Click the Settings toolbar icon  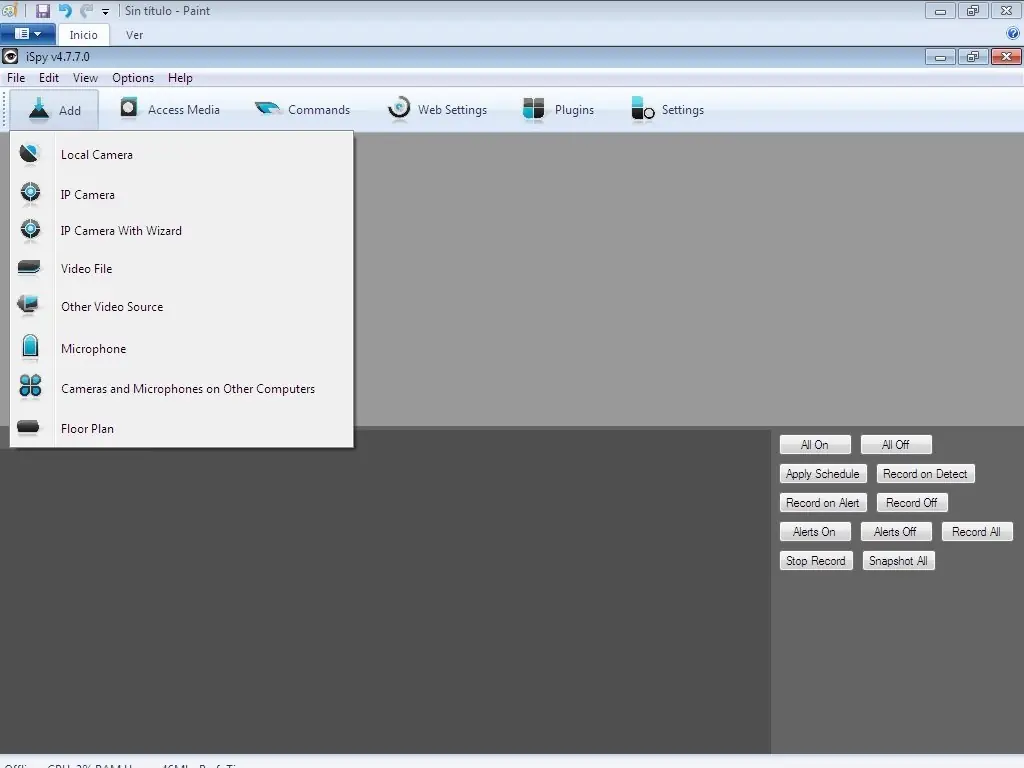pyautogui.click(x=643, y=109)
